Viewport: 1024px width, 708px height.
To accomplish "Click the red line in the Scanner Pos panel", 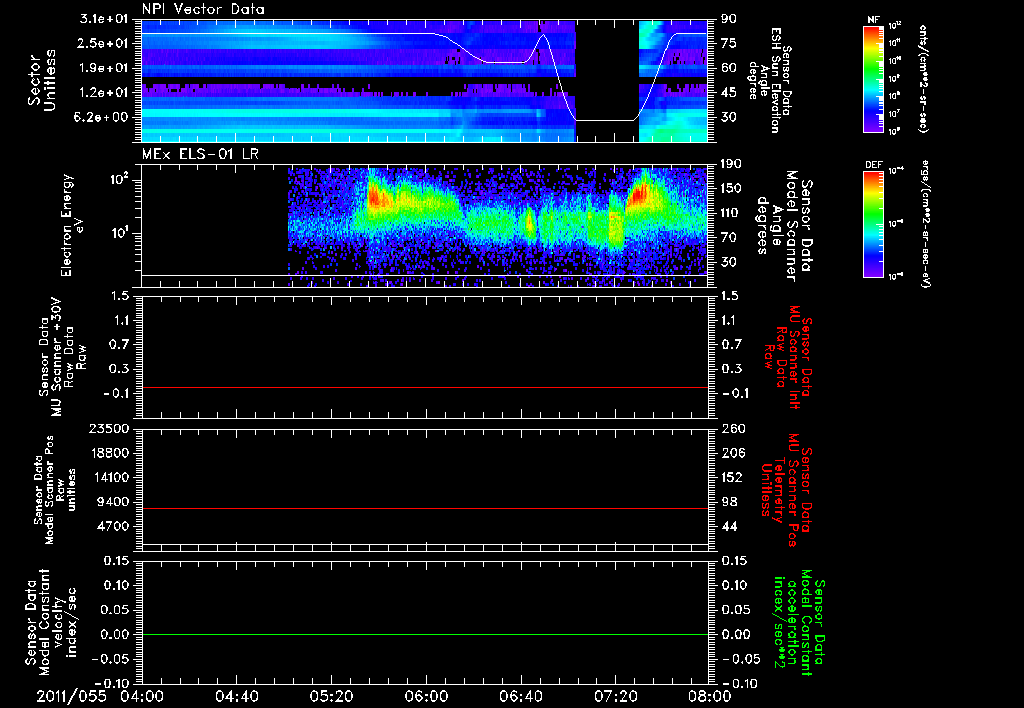I will (425, 508).
